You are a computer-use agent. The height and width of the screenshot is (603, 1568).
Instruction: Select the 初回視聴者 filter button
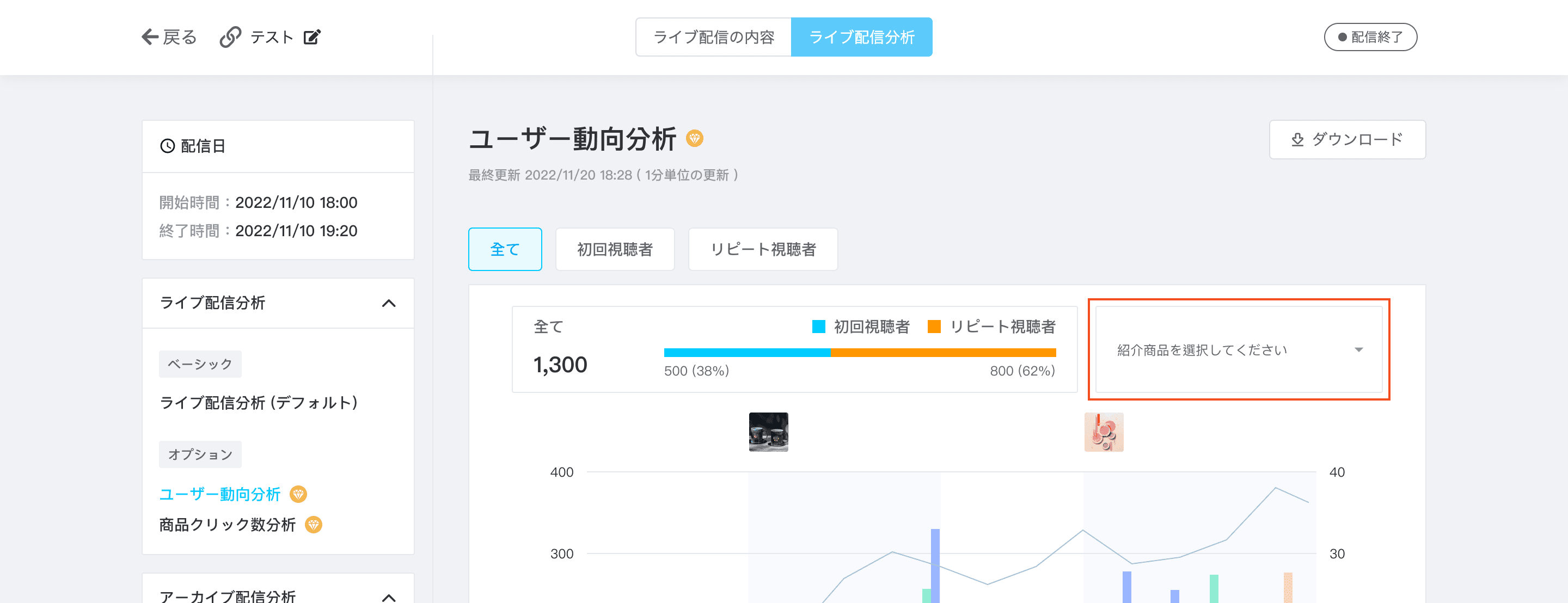[x=614, y=249]
